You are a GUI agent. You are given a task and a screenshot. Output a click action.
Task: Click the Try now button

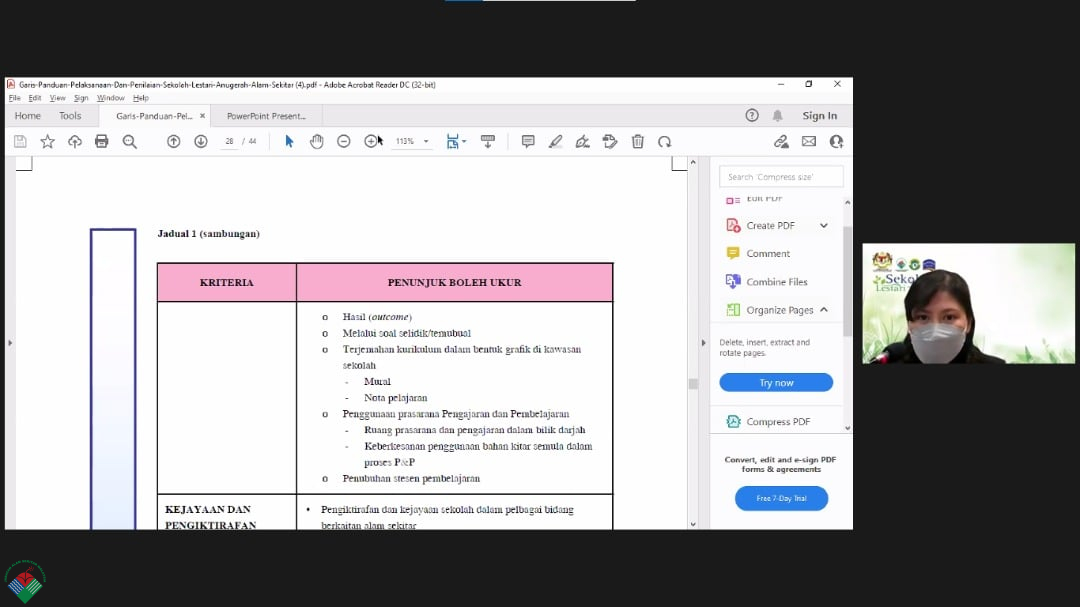(x=776, y=382)
